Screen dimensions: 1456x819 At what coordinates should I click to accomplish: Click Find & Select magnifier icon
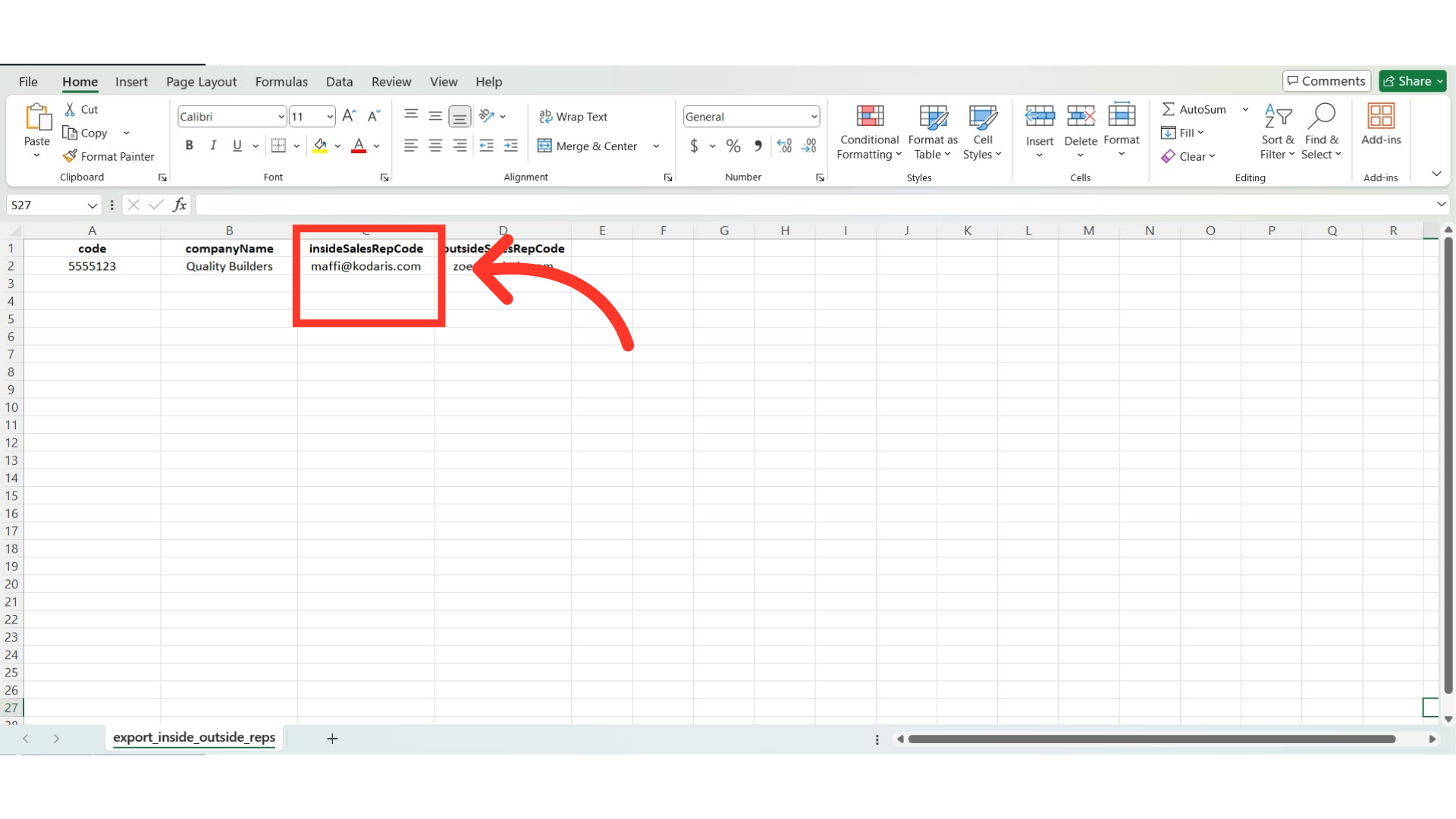(x=1321, y=117)
